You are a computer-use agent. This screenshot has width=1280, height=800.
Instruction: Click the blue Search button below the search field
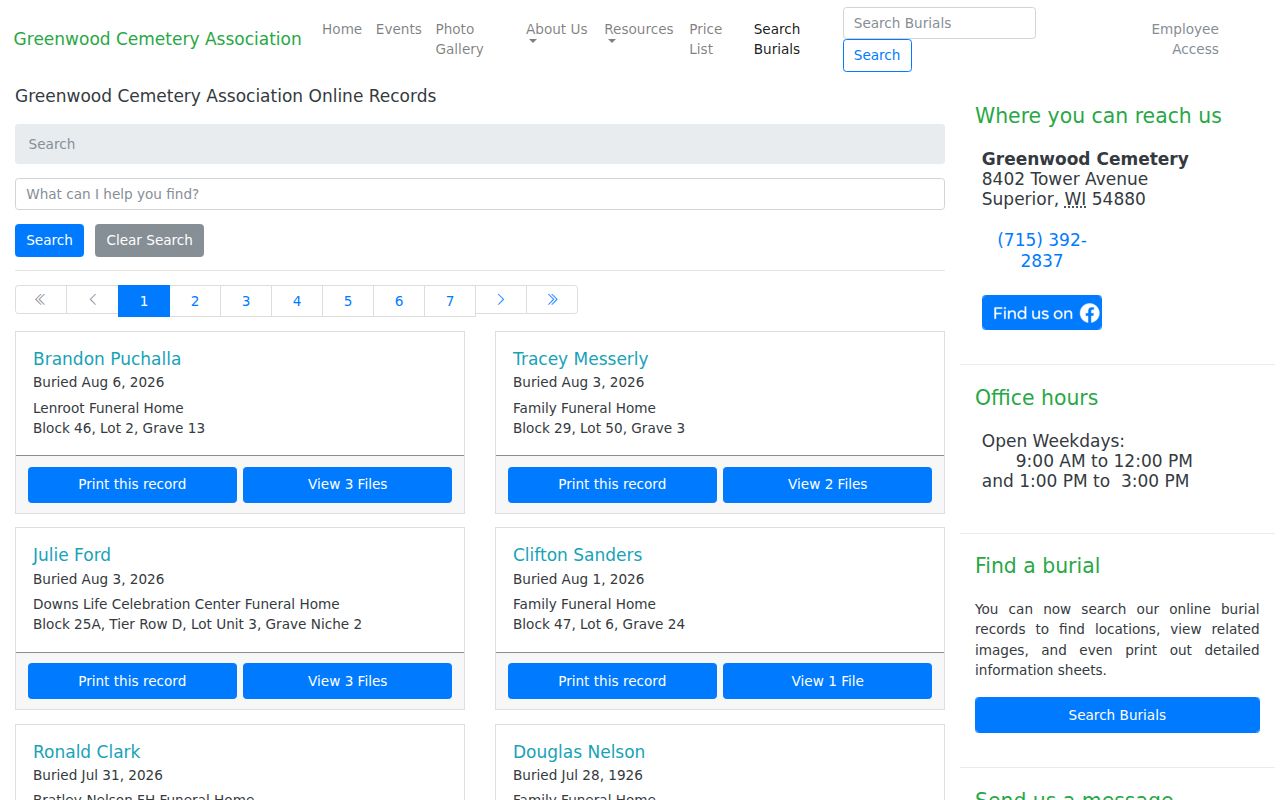coord(49,240)
